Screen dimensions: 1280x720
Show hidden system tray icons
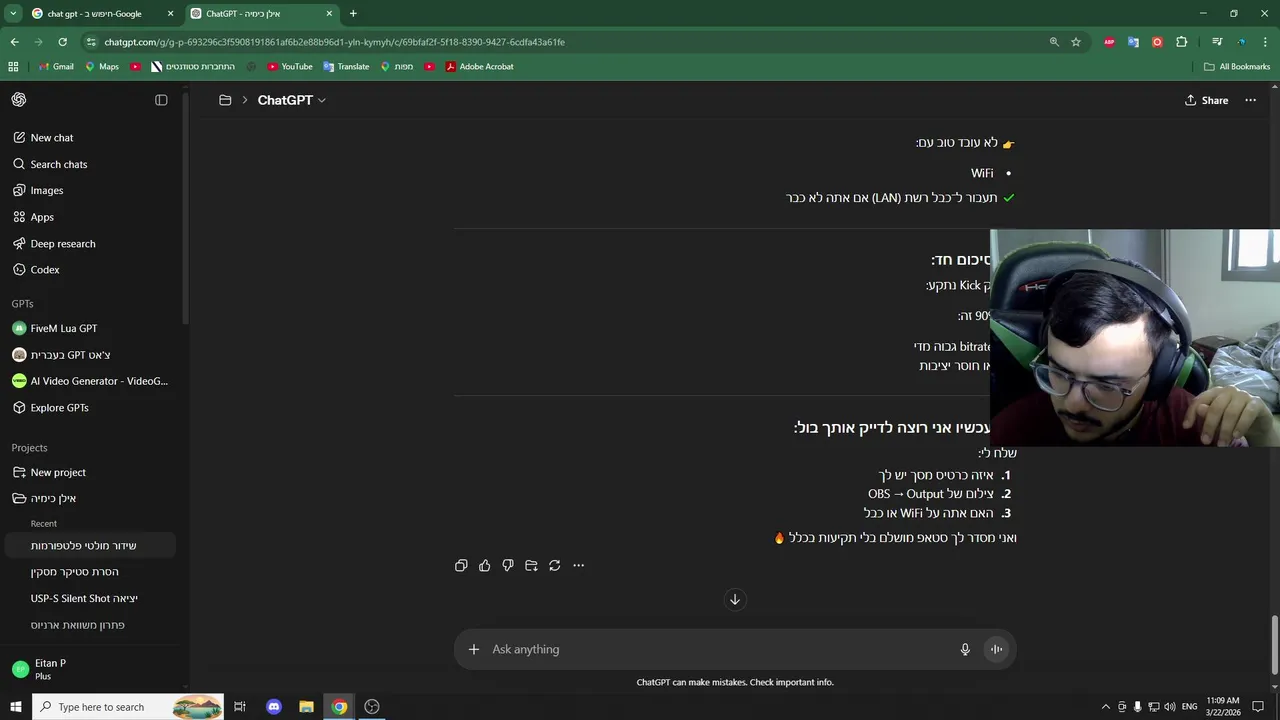point(1105,707)
